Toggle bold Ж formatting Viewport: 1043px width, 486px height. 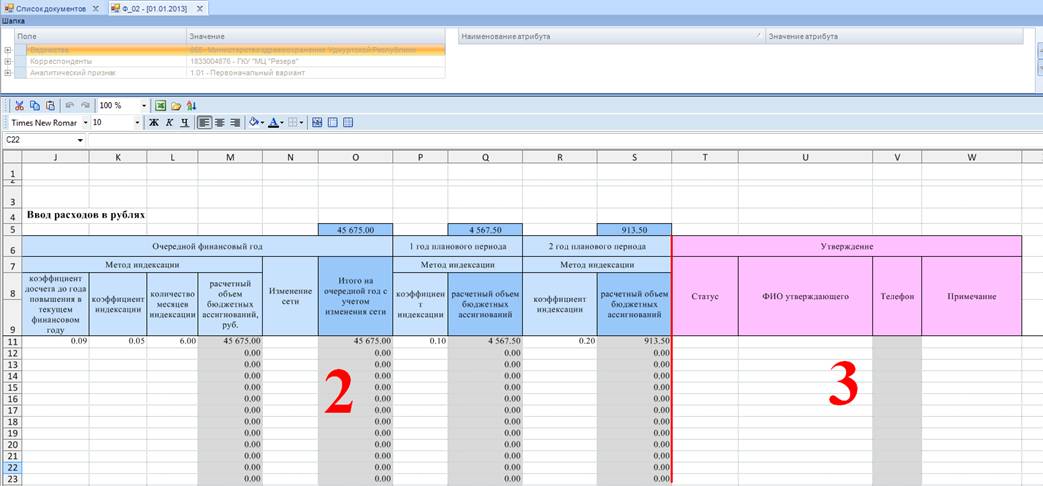[154, 122]
